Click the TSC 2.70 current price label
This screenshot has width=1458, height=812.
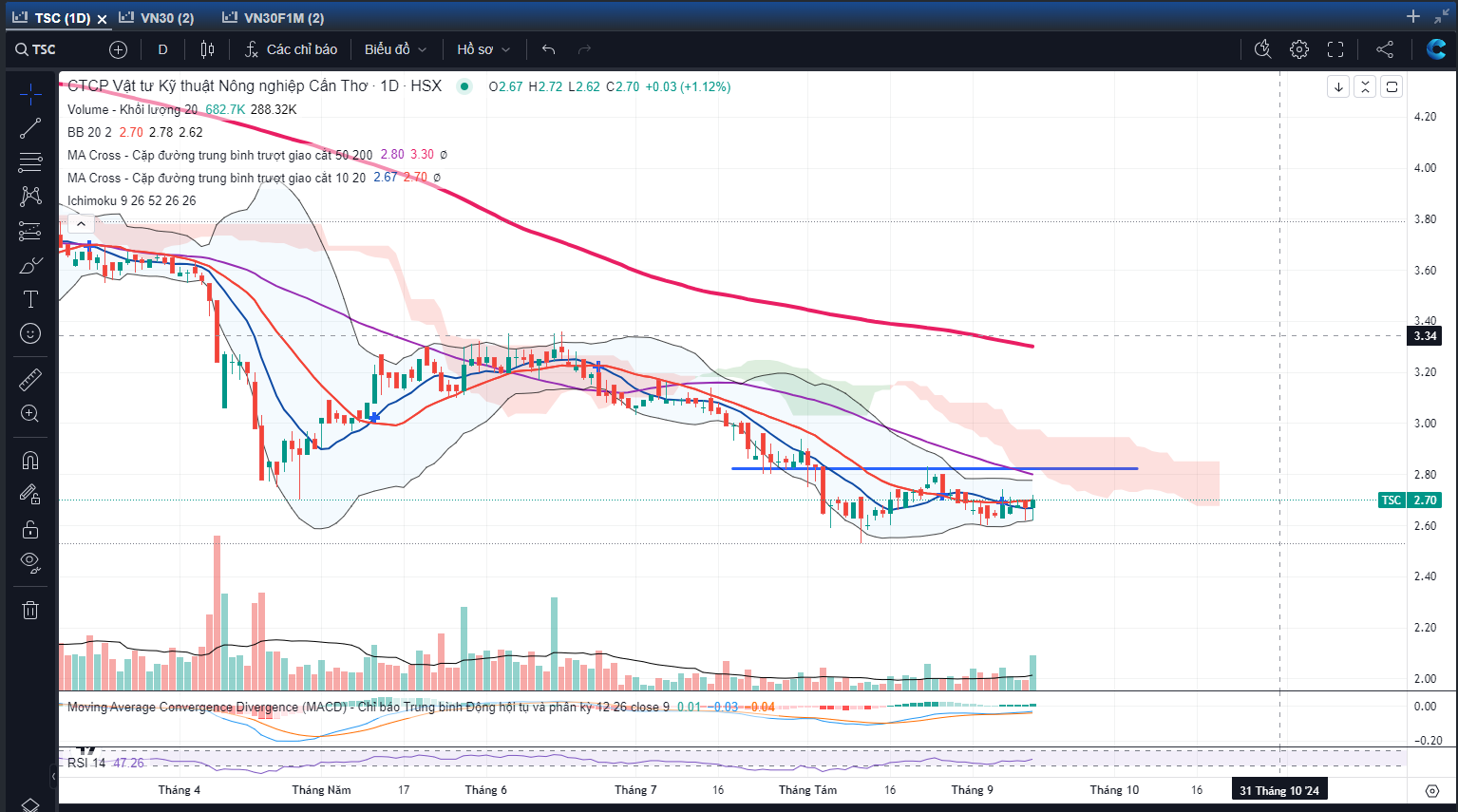(1410, 500)
